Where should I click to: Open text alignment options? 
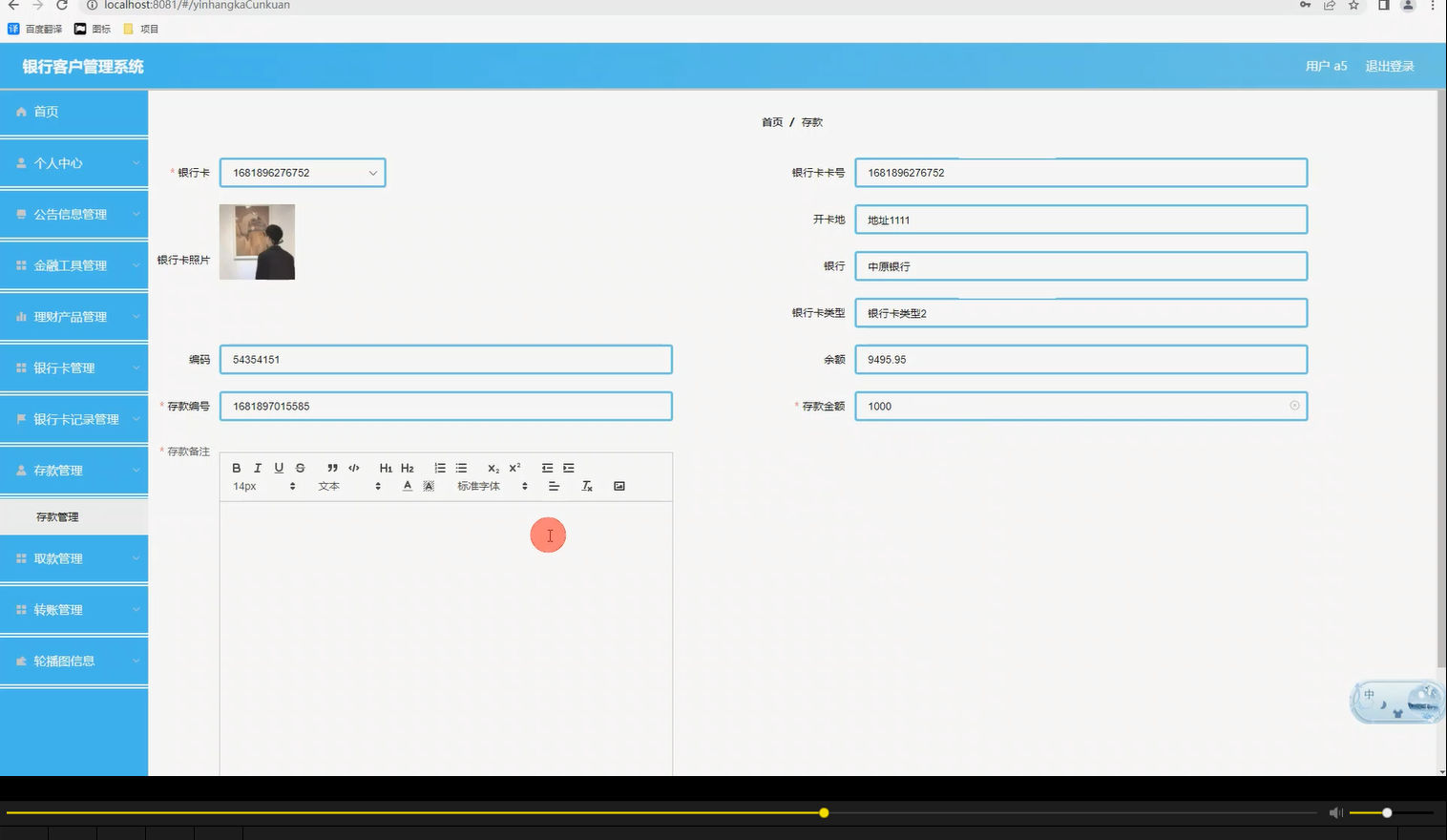click(x=554, y=486)
